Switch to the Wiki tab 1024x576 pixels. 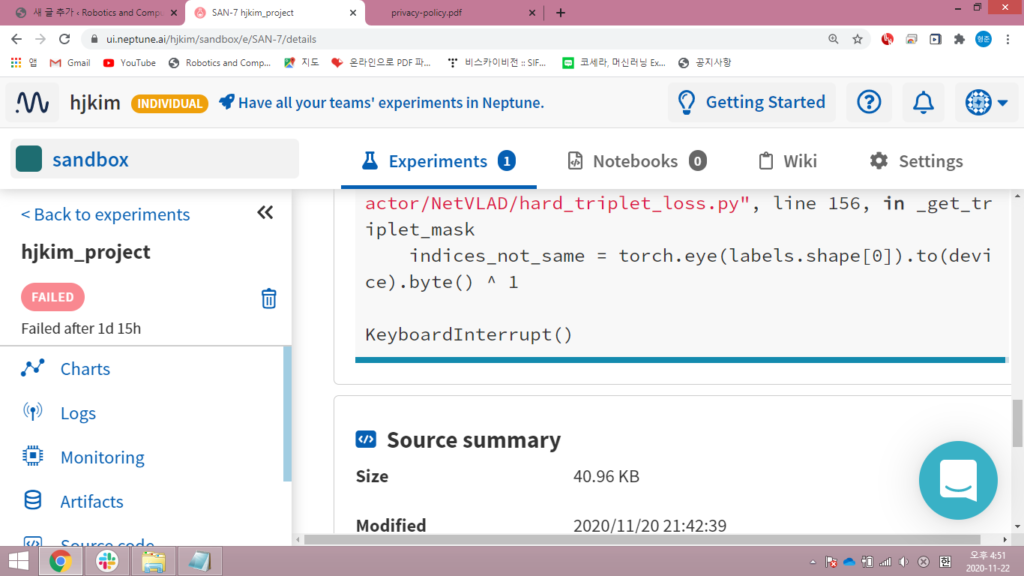(x=787, y=161)
